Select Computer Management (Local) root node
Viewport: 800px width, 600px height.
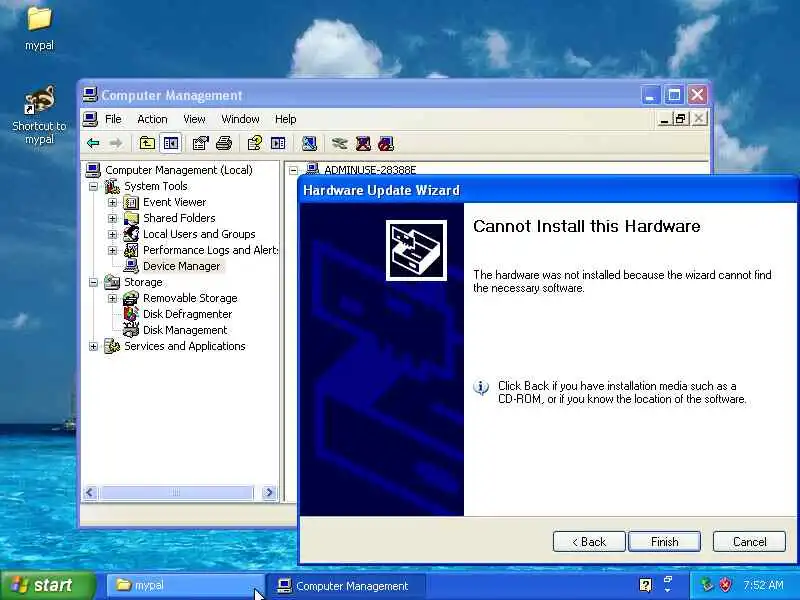click(179, 170)
